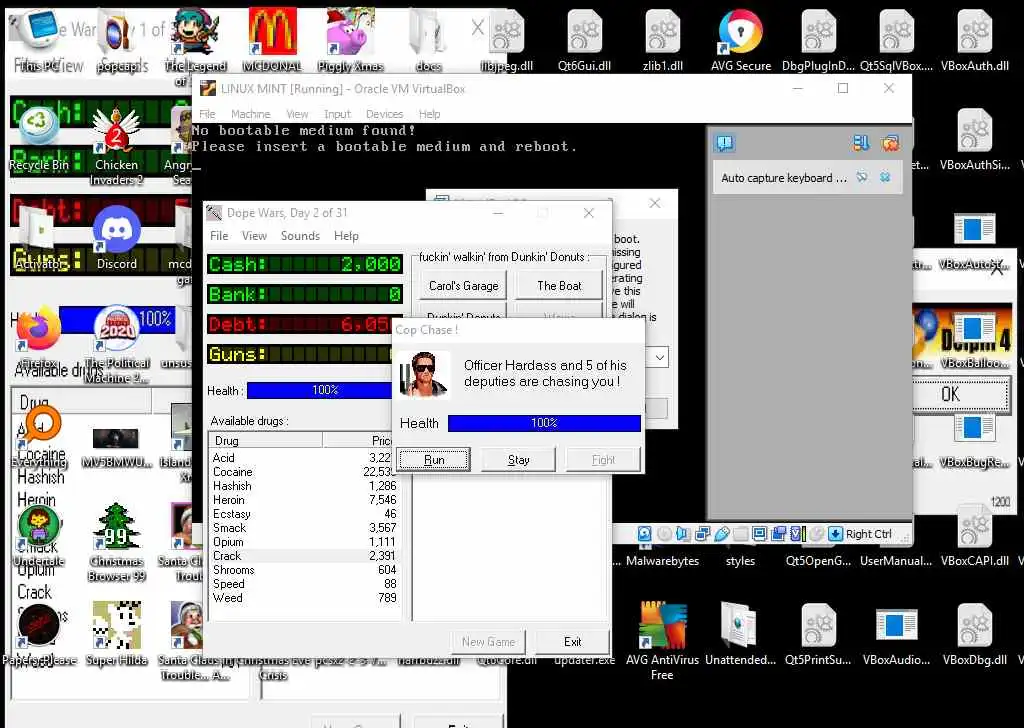Travel to The Boat
The width and height of the screenshot is (1024, 728).
click(559, 285)
